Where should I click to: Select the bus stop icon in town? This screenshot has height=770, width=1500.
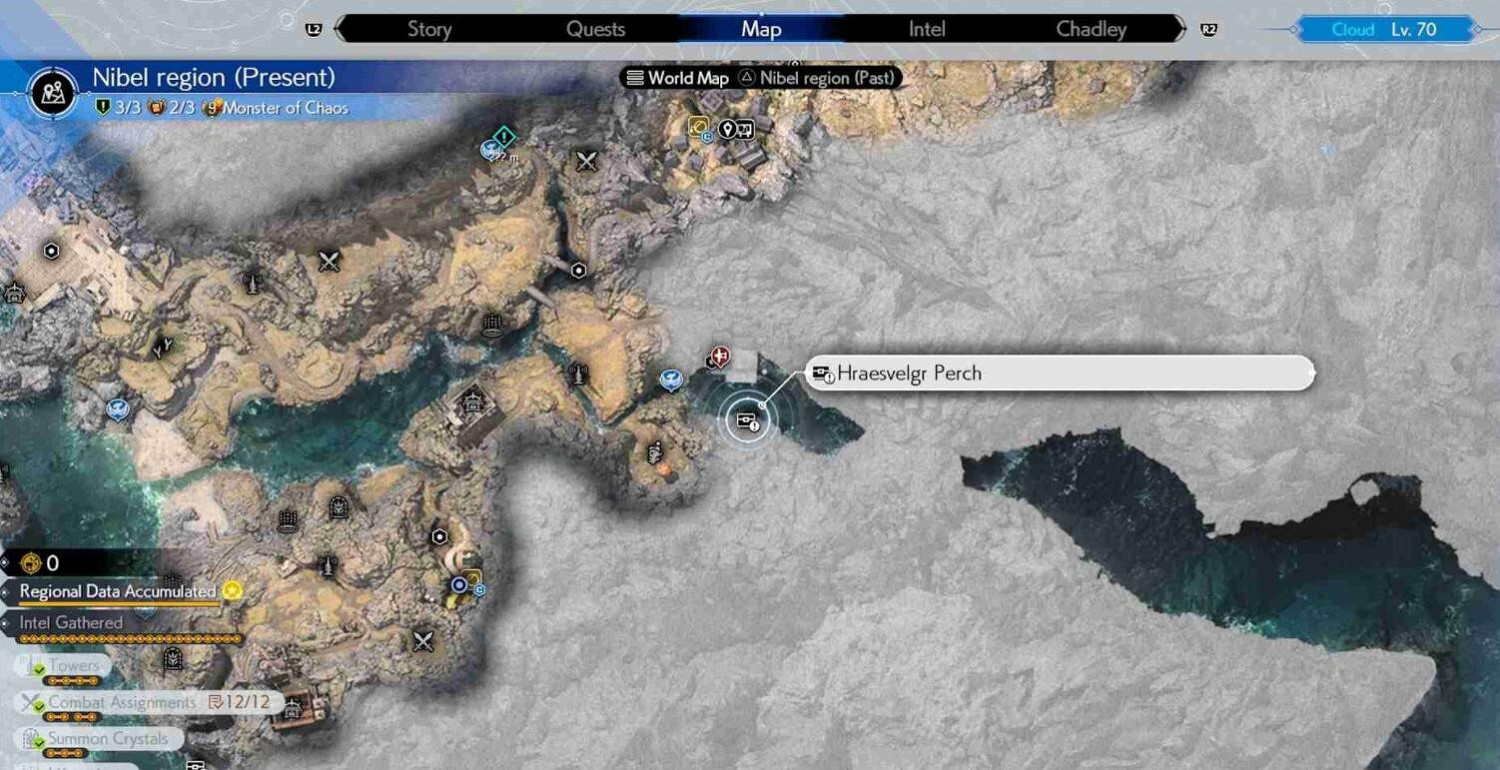(x=746, y=128)
